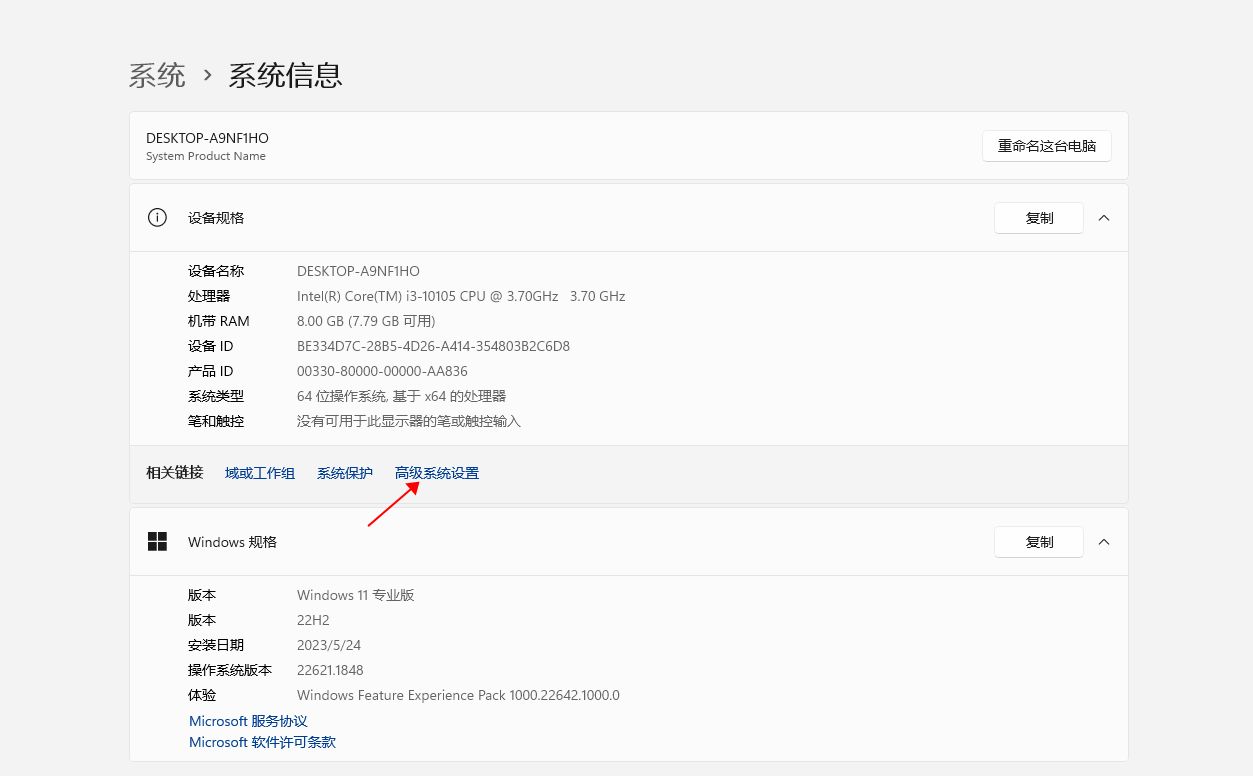This screenshot has width=1253, height=776.
Task: Click the 重命名这台电脑 button
Action: tap(1047, 146)
